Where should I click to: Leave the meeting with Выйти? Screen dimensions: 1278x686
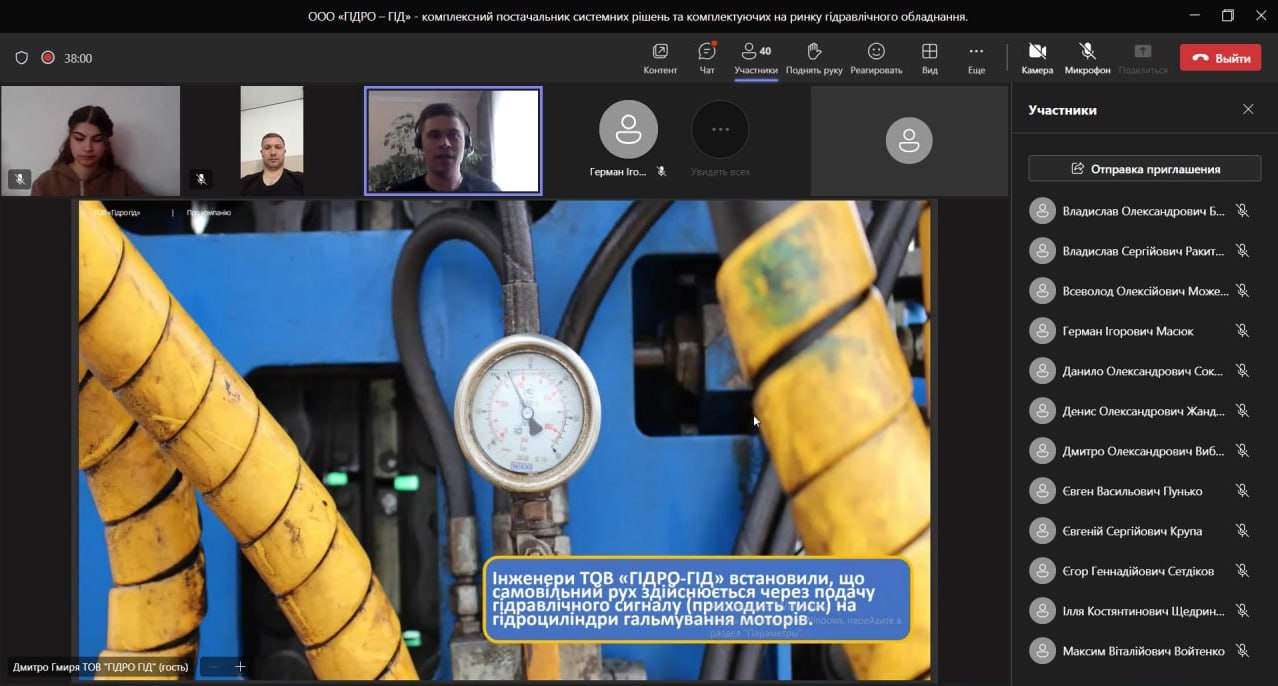coord(1220,58)
